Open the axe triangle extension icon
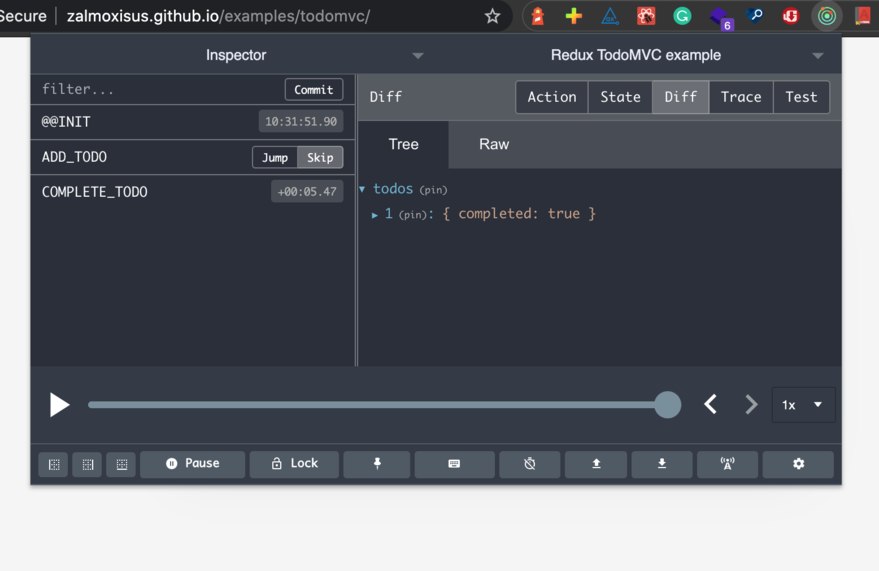The height and width of the screenshot is (571, 879). [x=609, y=16]
